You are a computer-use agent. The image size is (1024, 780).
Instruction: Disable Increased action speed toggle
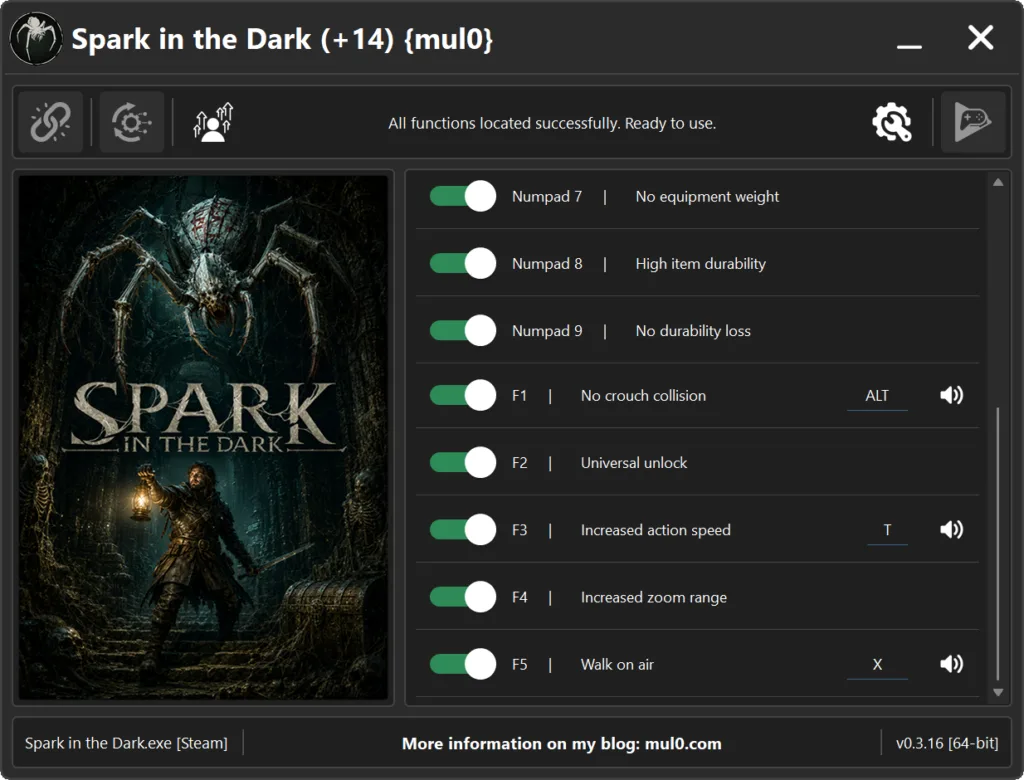pos(463,530)
